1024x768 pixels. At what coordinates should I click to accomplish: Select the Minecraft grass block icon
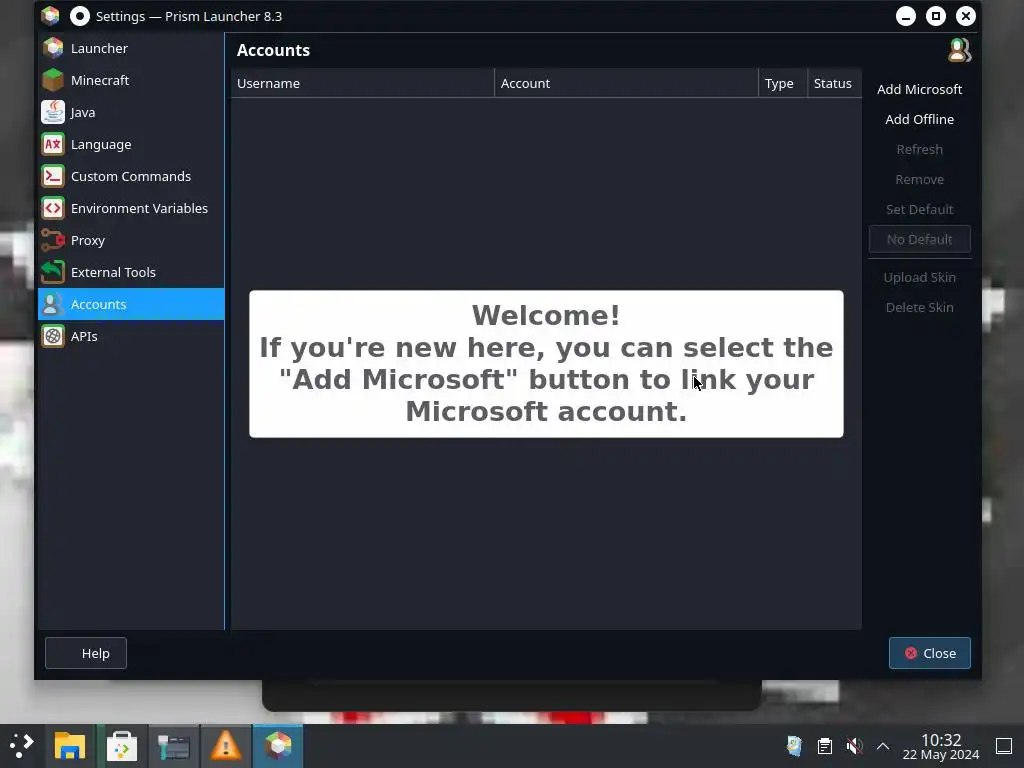pyautogui.click(x=53, y=80)
